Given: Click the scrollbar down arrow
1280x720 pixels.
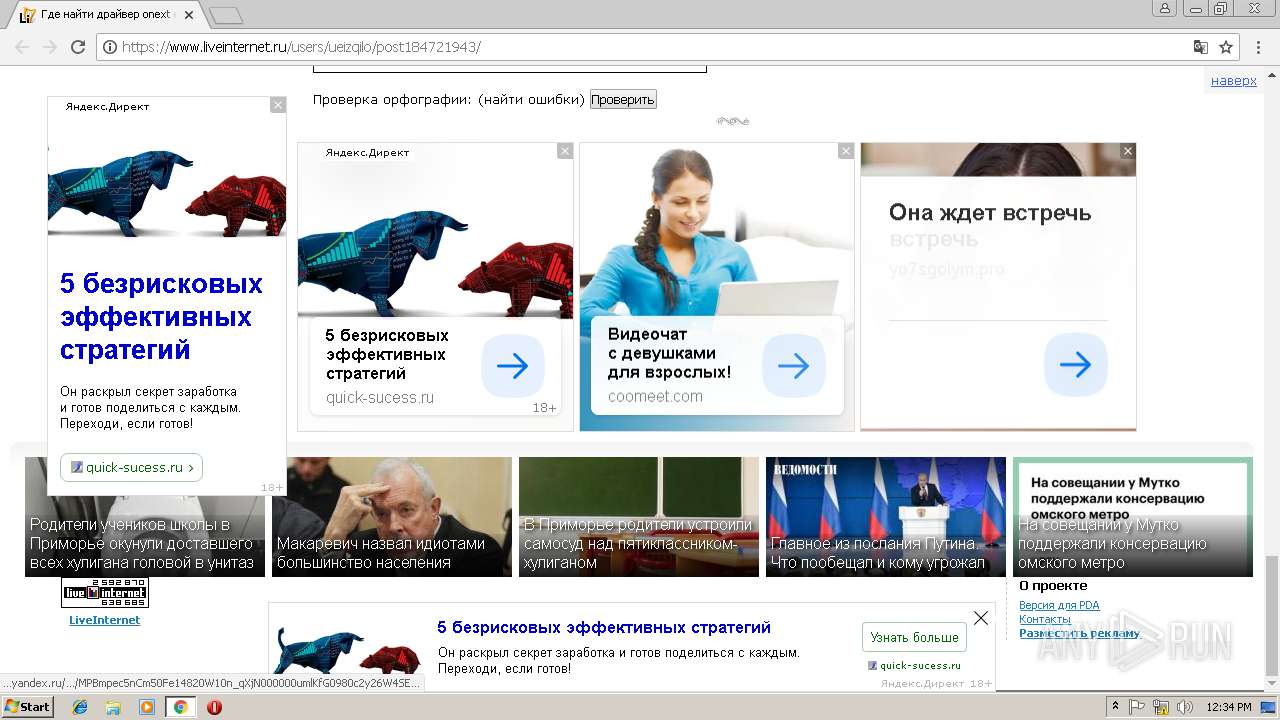Looking at the screenshot, I should pos(1271,683).
